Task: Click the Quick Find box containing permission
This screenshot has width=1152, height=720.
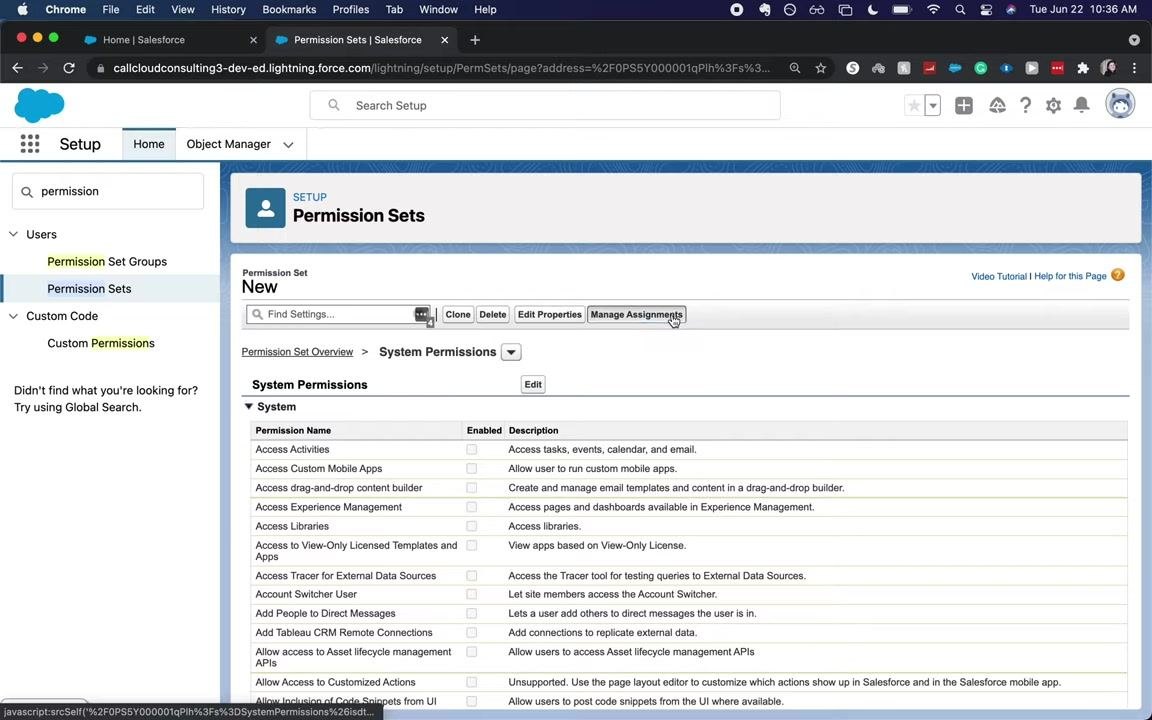Action: pyautogui.click(x=107, y=191)
